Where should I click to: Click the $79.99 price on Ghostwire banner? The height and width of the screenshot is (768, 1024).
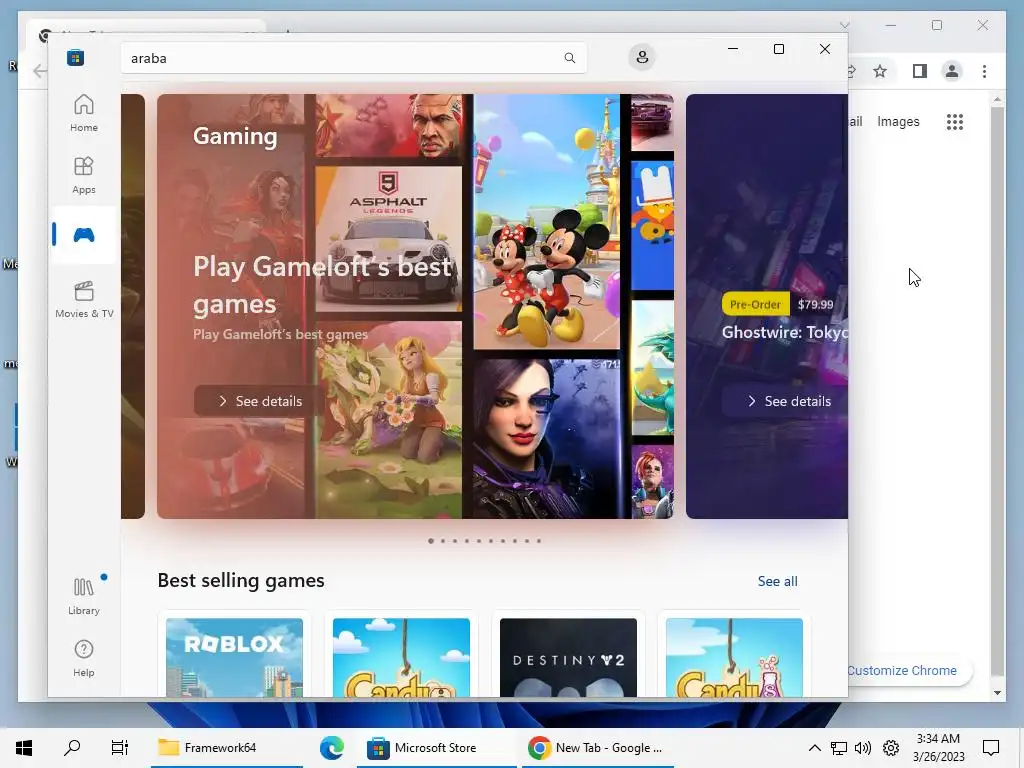click(815, 304)
